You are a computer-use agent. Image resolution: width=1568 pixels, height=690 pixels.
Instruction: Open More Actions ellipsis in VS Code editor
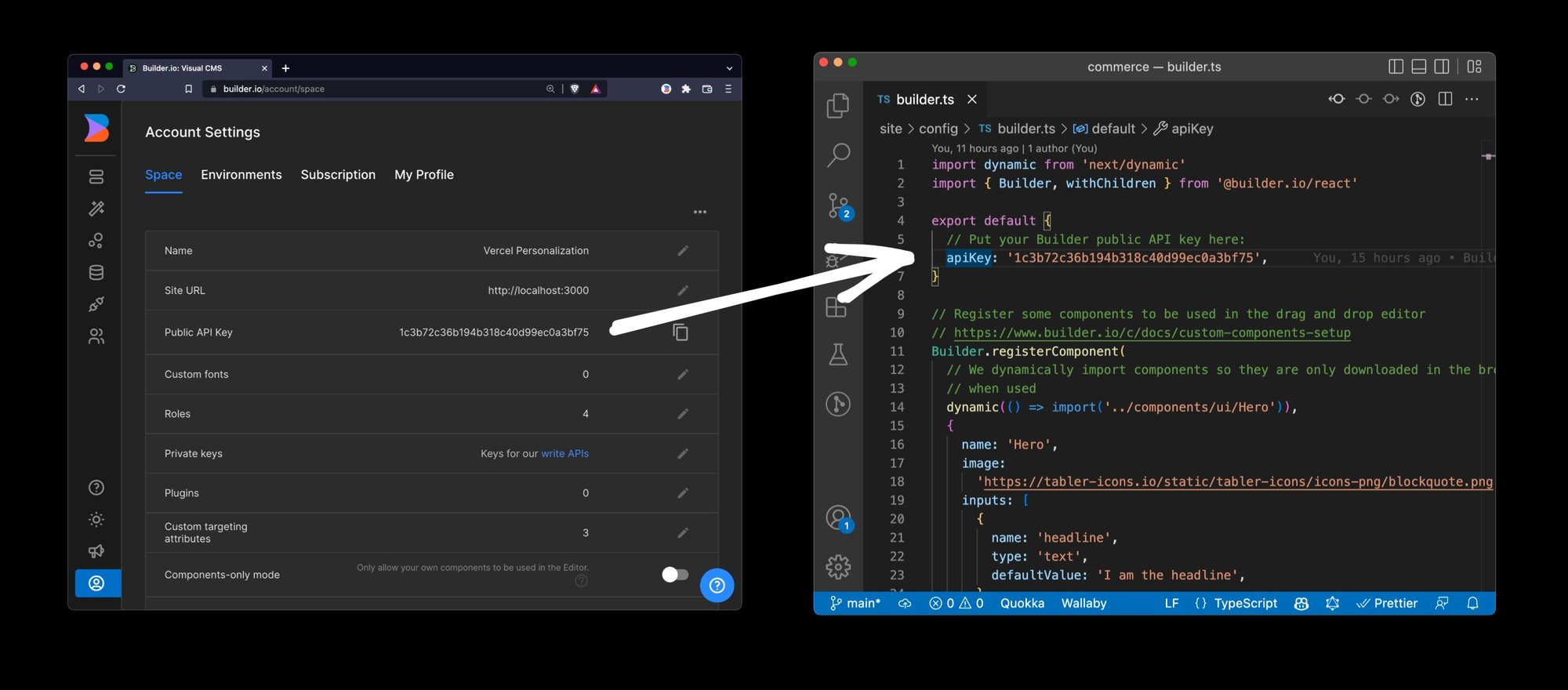tap(1472, 99)
